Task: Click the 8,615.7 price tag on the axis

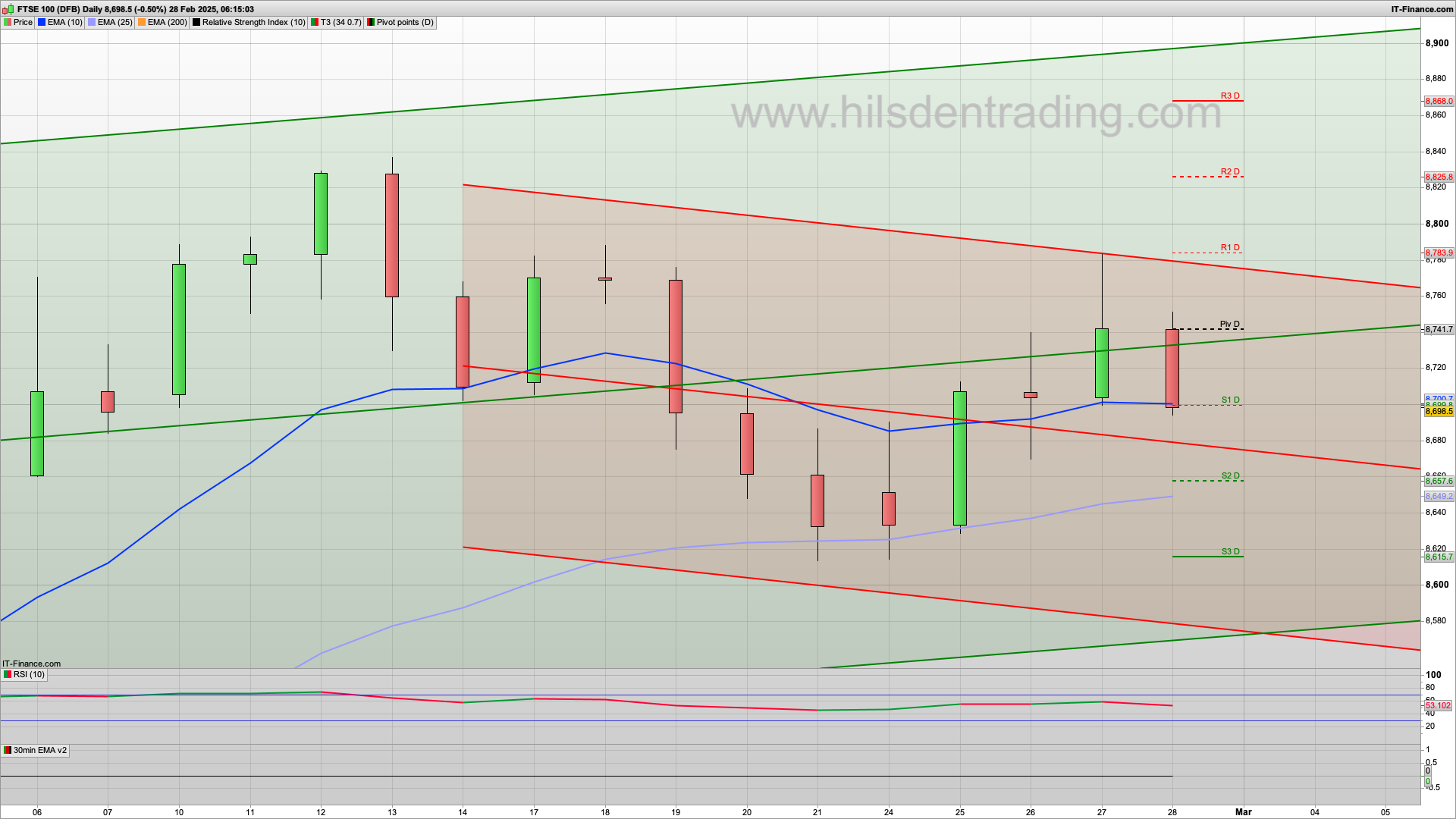Action: 1439,557
